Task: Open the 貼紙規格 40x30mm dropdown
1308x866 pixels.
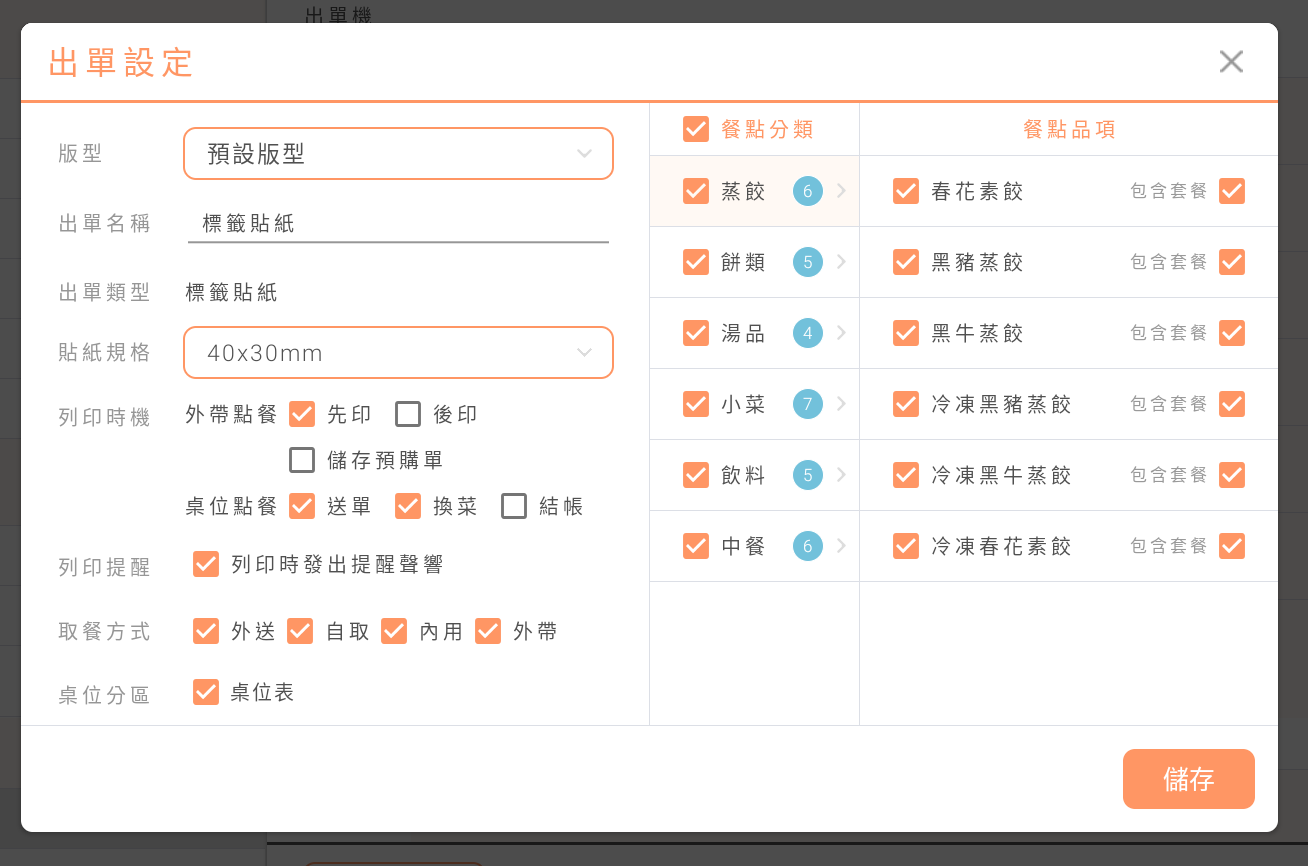Action: (398, 353)
